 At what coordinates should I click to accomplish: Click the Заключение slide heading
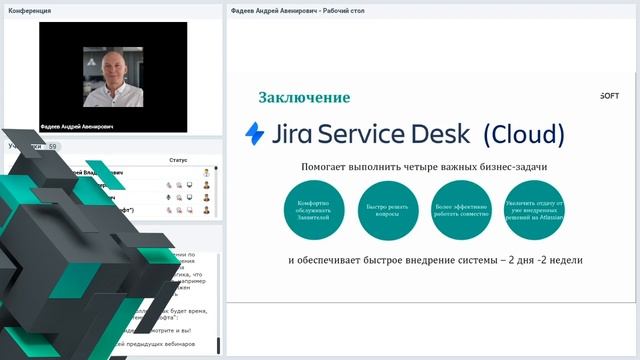[304, 97]
